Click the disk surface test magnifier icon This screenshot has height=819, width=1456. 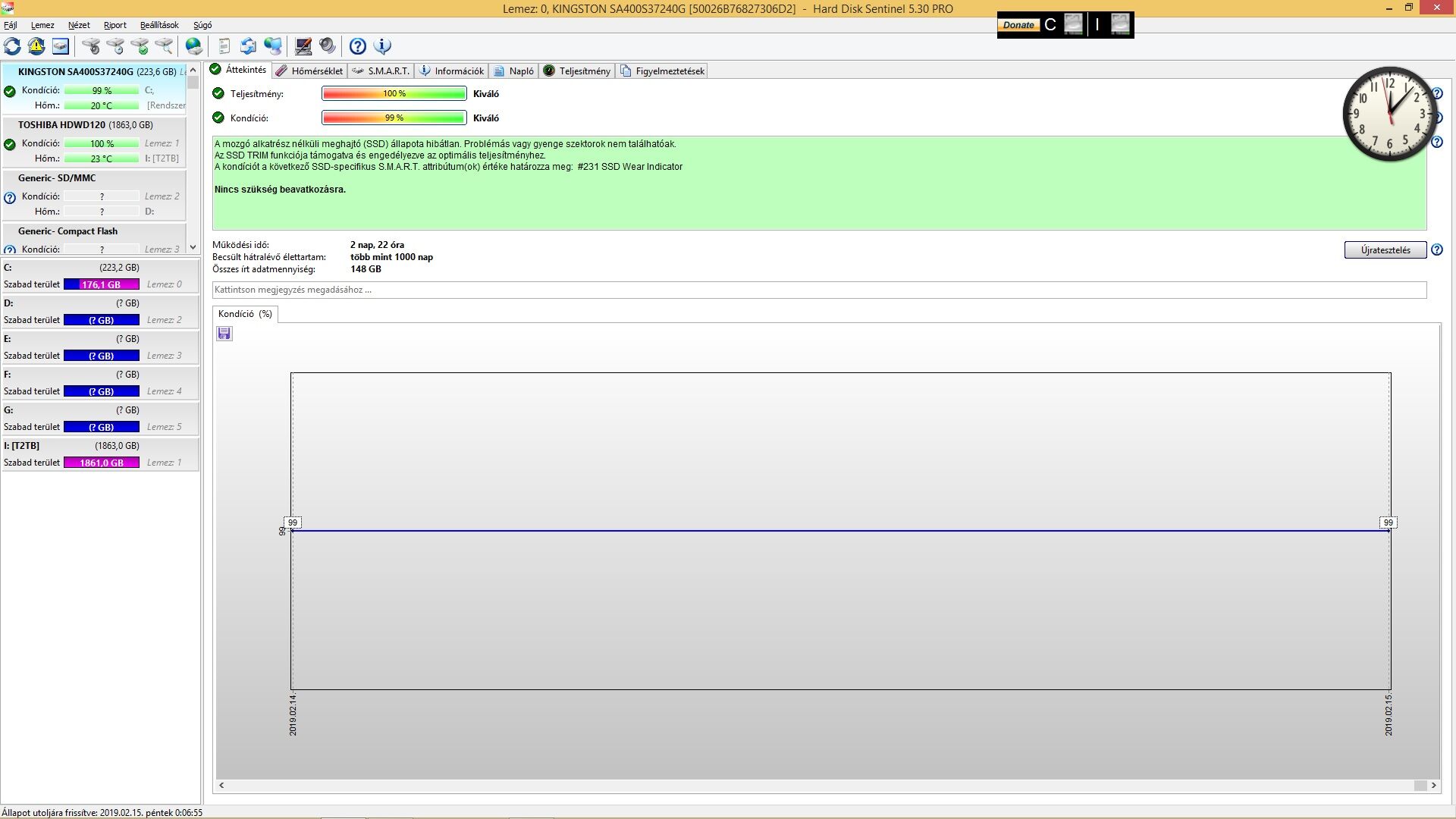coord(164,46)
